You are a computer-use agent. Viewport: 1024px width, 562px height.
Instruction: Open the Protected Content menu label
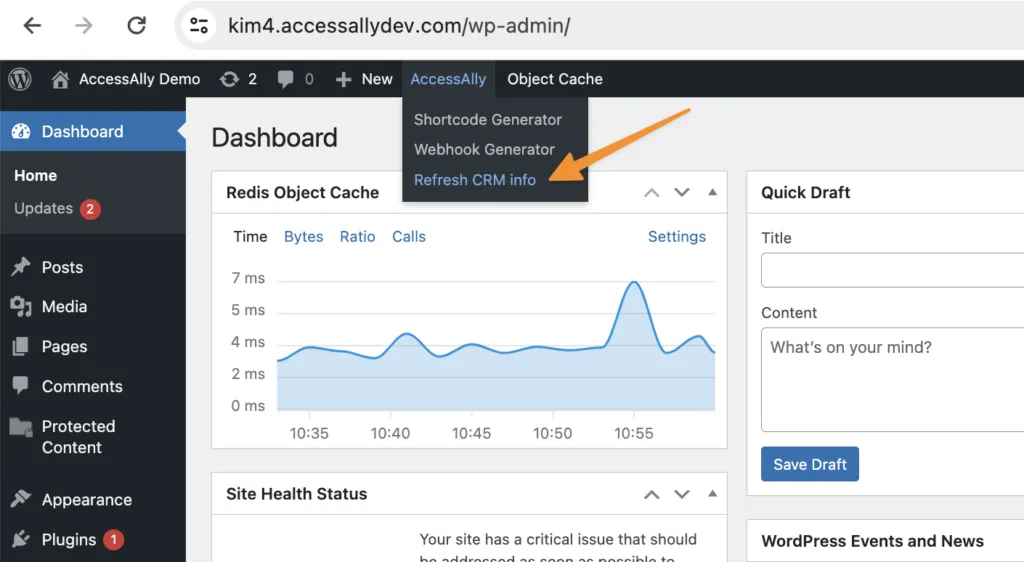(78, 437)
